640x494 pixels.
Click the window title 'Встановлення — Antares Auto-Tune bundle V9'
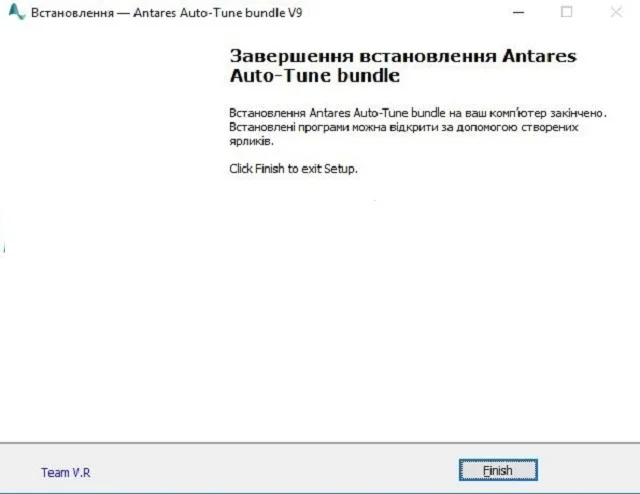[167, 13]
